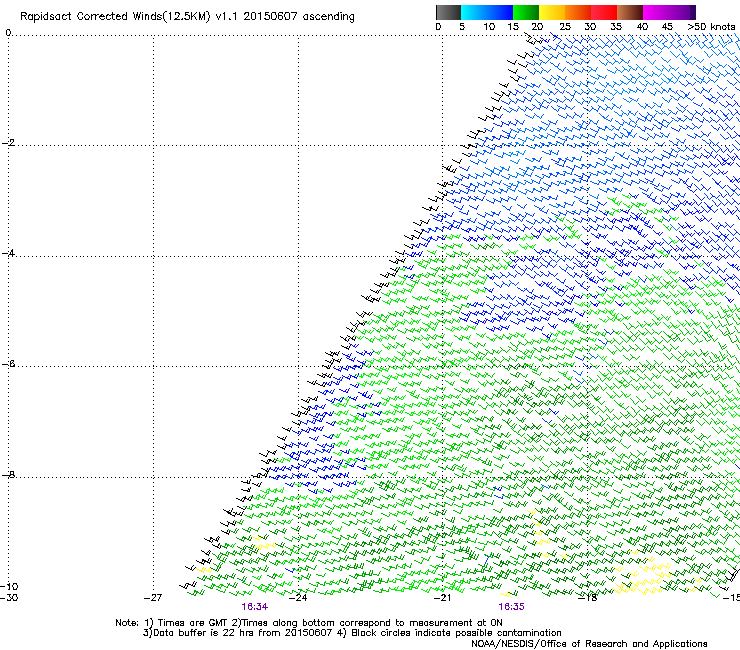
Task: Click the orange 25-30 knots legend swatch
Action: click(578, 12)
